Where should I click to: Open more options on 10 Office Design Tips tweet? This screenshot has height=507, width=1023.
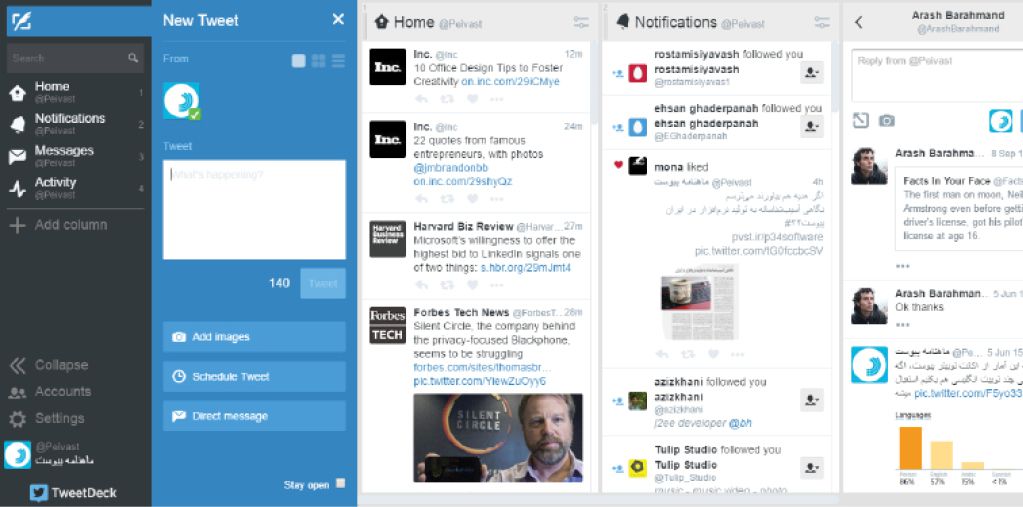[x=496, y=99]
